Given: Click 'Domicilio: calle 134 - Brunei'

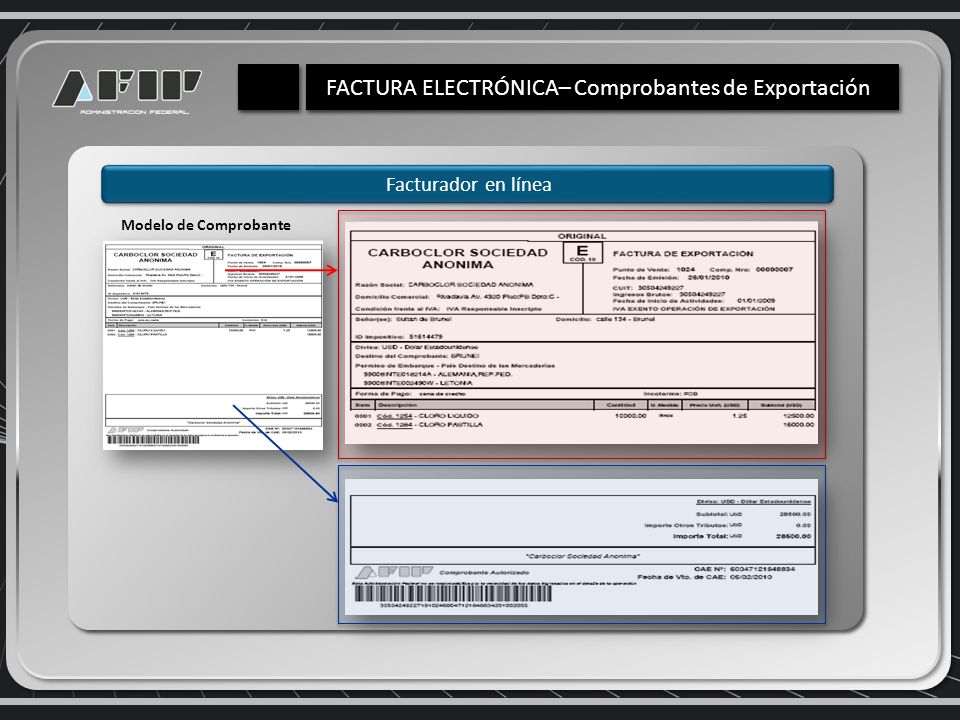Looking at the screenshot, I should pos(605,320).
